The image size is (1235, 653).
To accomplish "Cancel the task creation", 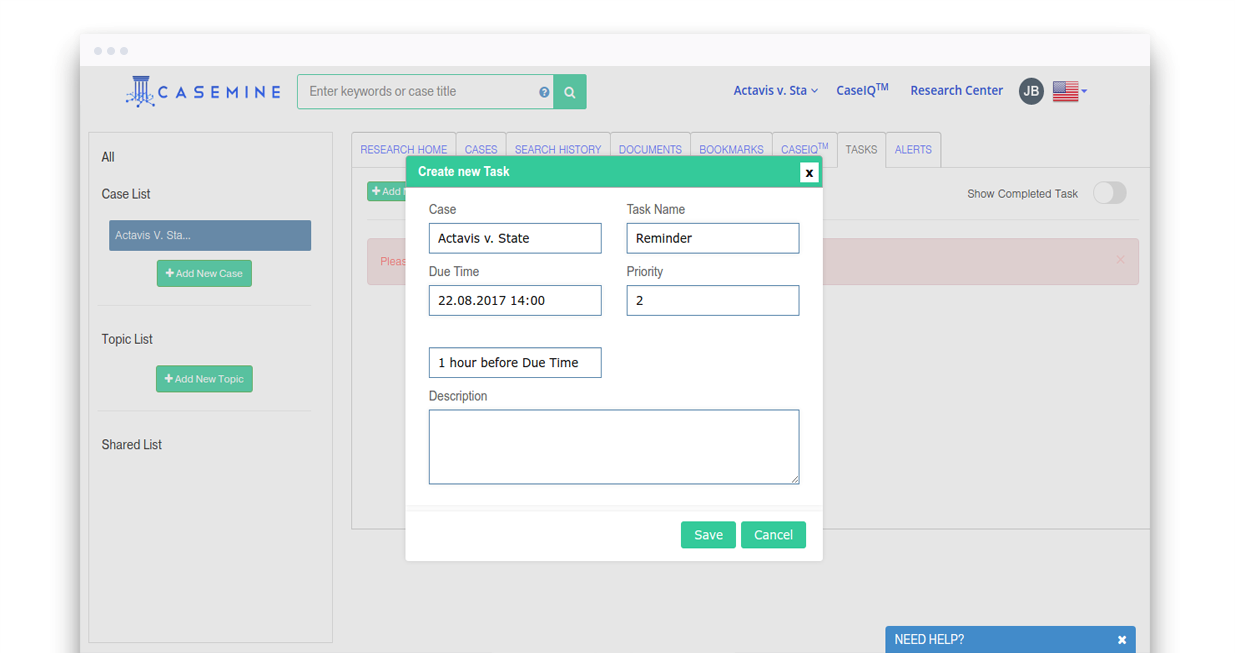I will [773, 535].
